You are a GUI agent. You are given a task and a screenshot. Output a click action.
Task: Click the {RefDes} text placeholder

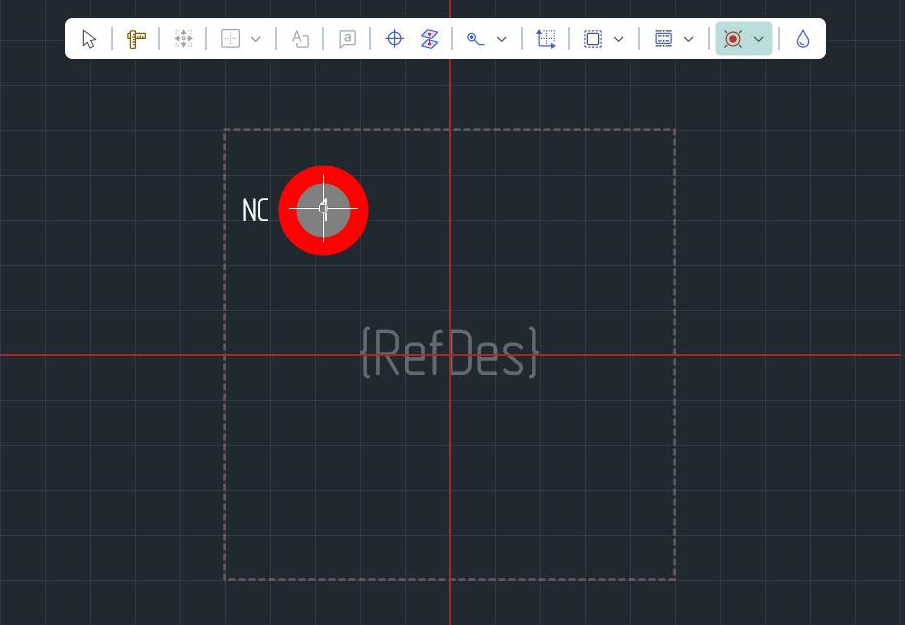click(x=449, y=352)
